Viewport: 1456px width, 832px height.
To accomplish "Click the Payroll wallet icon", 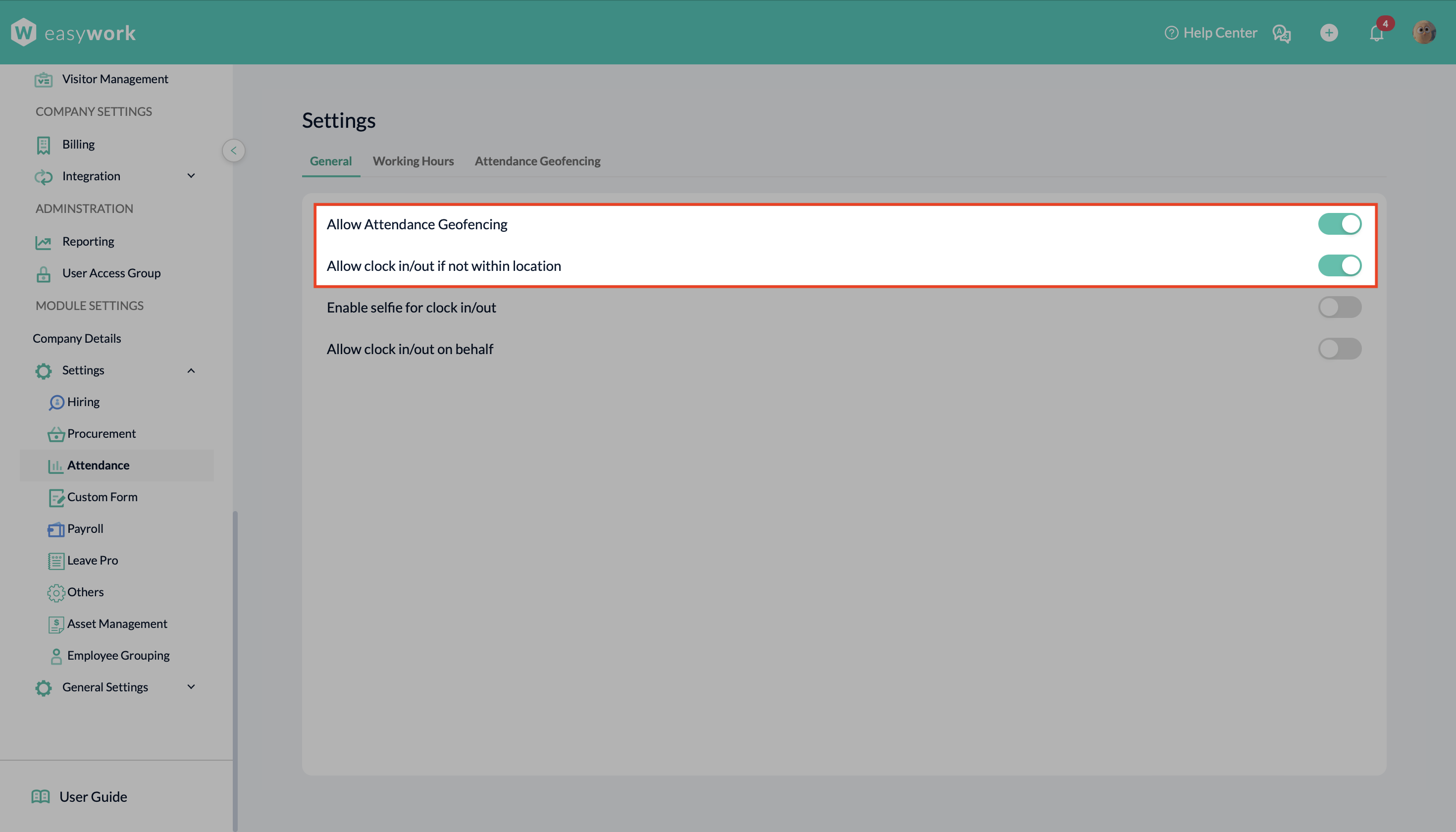I will click(55, 529).
